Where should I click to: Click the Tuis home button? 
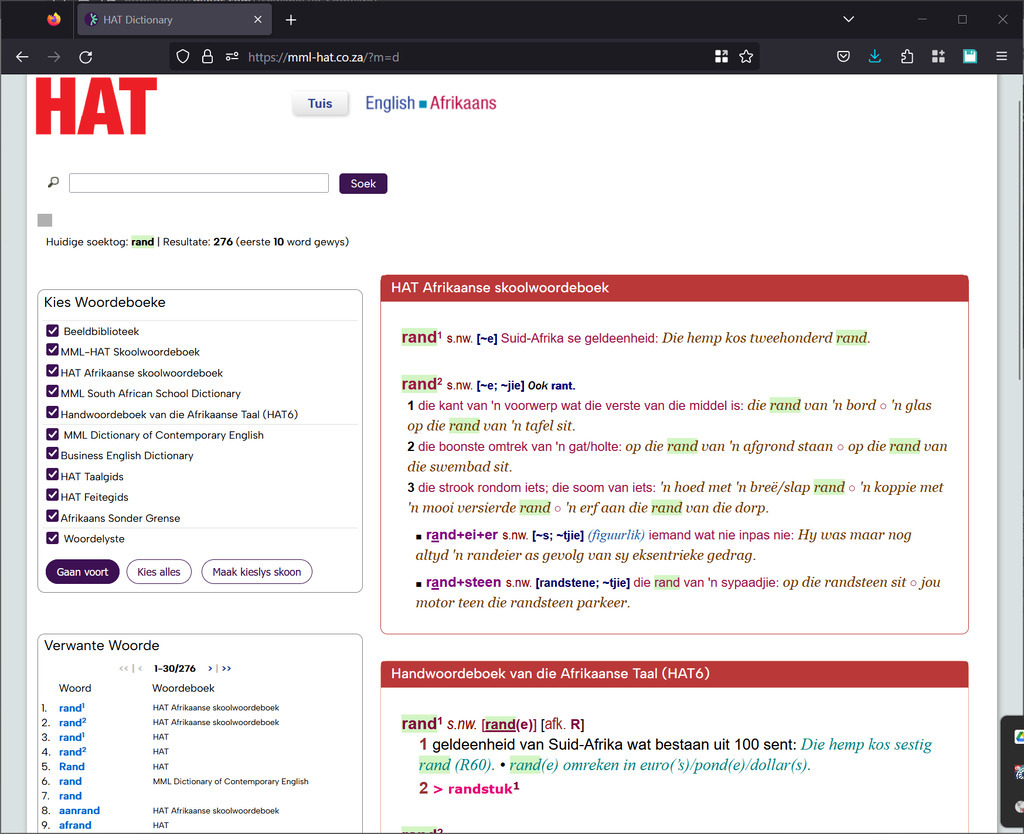pos(320,103)
